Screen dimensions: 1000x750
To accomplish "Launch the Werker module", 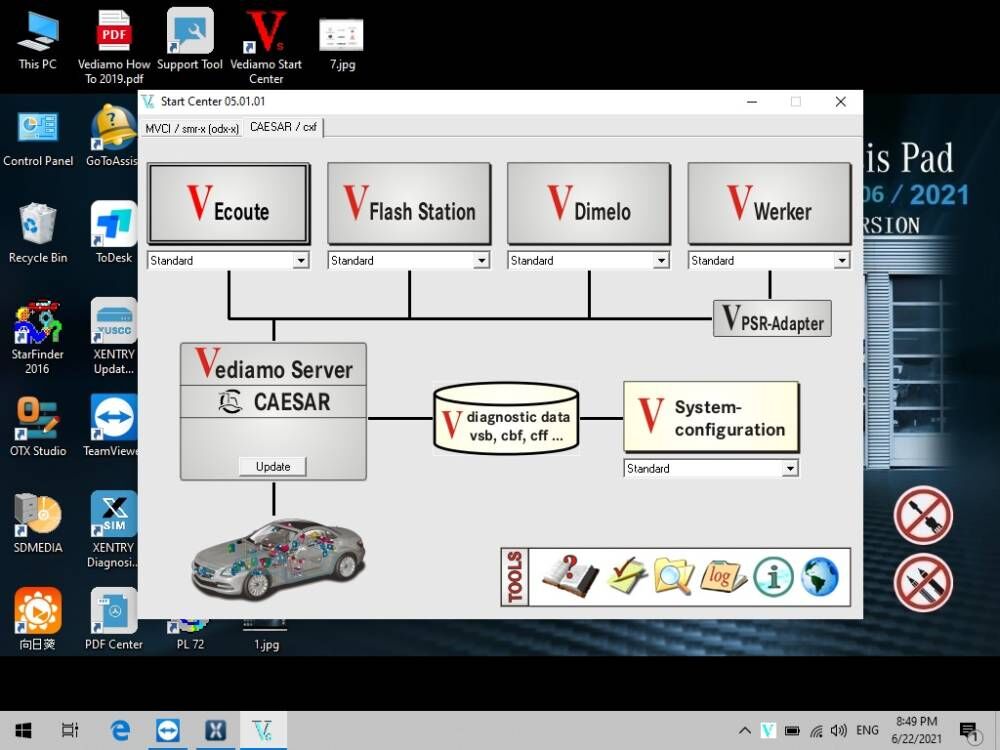I will coord(769,203).
